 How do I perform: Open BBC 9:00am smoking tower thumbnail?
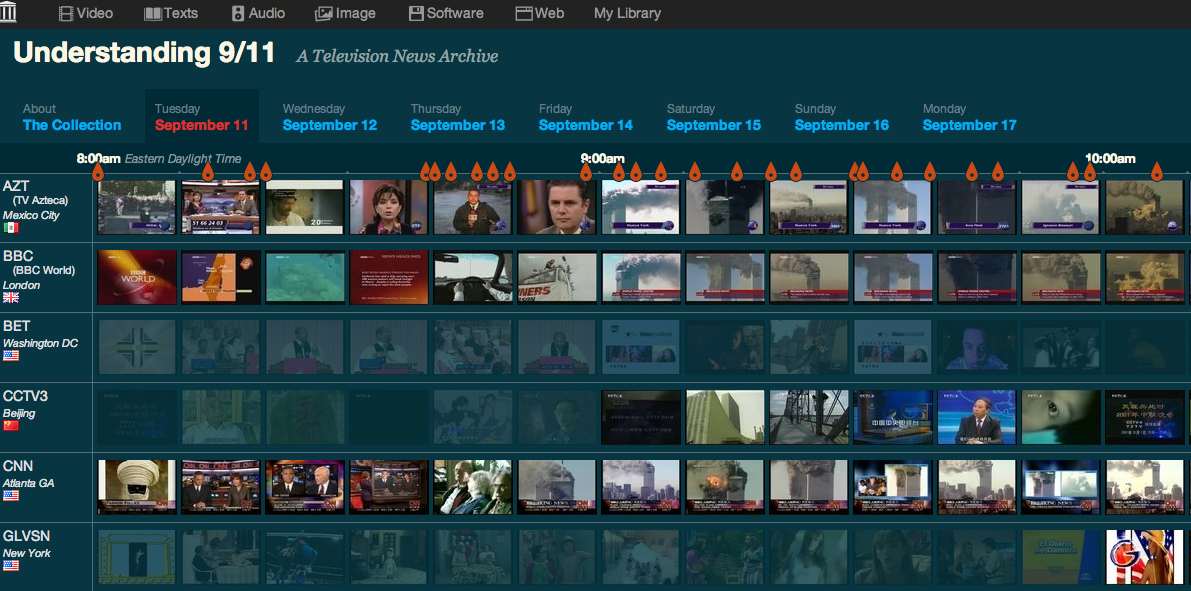click(640, 277)
